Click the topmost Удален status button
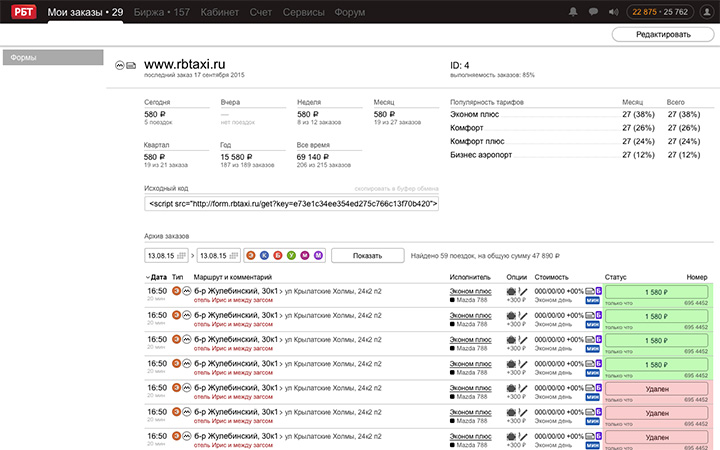This screenshot has width=720, height=450. (657, 389)
